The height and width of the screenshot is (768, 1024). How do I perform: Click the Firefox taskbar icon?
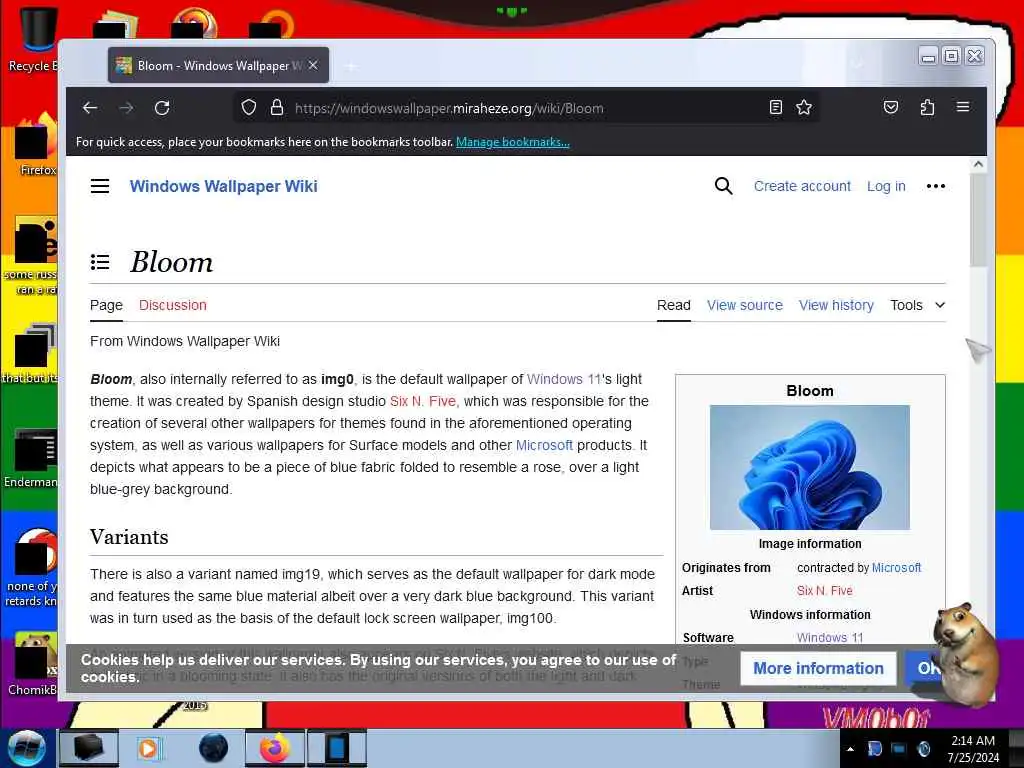[x=275, y=748]
